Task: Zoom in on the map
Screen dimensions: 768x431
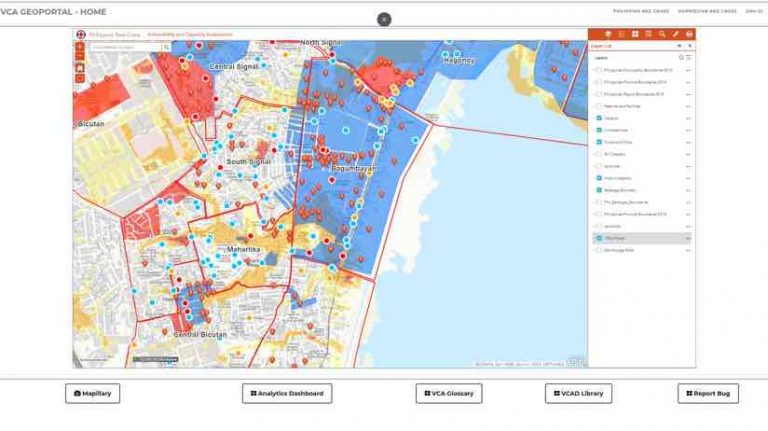Action: [80, 47]
